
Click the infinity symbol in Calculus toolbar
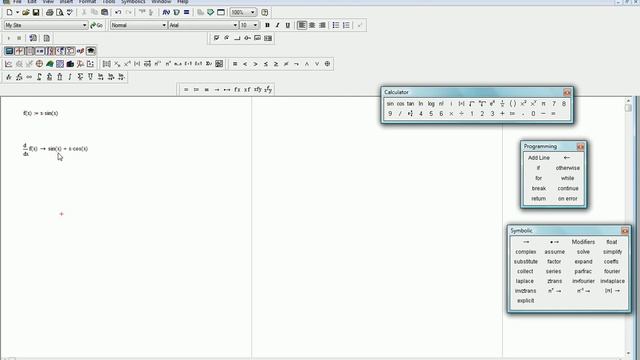point(29,77)
